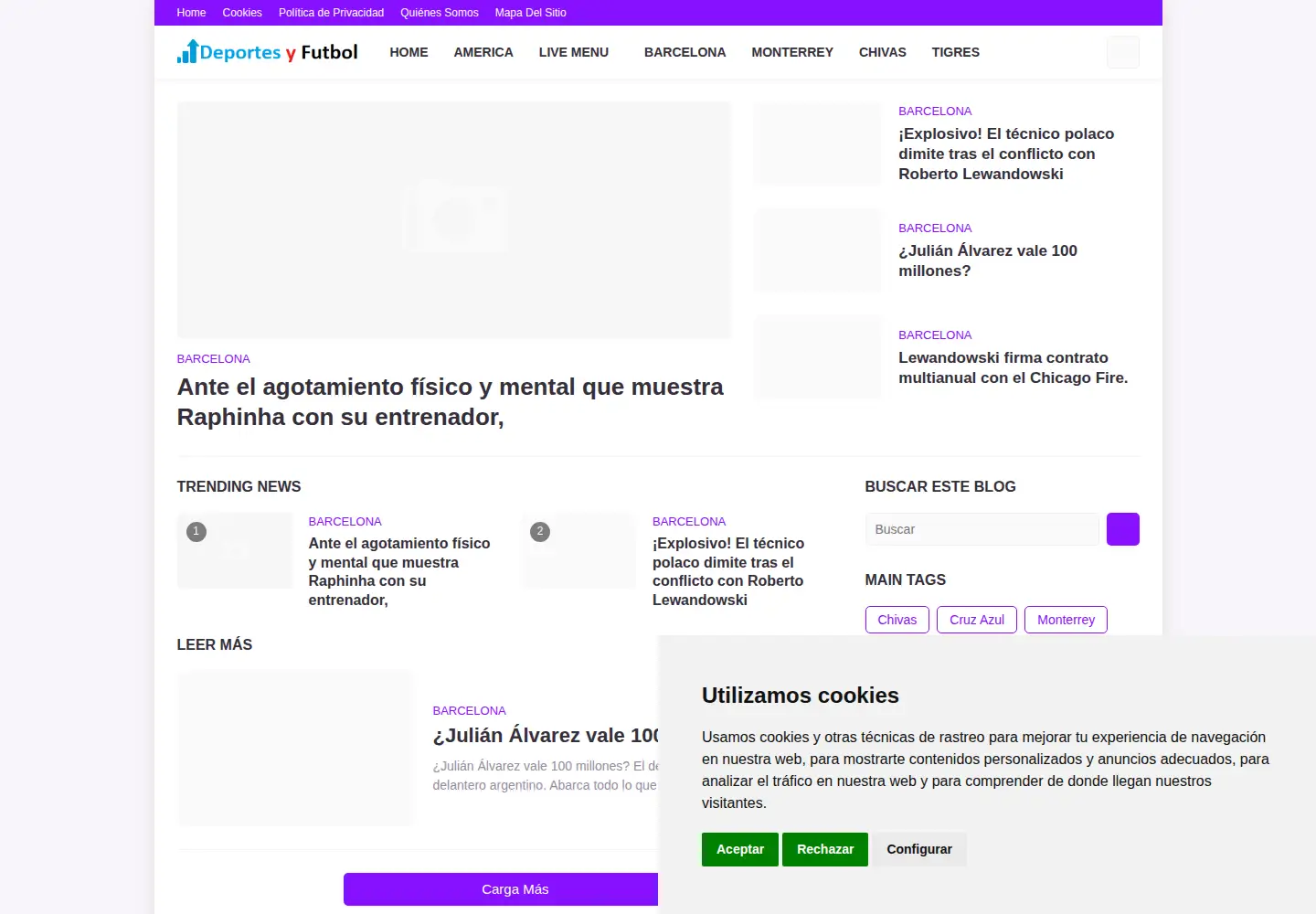
Task: Click the Deportes y Futbol logo
Action: (x=268, y=52)
